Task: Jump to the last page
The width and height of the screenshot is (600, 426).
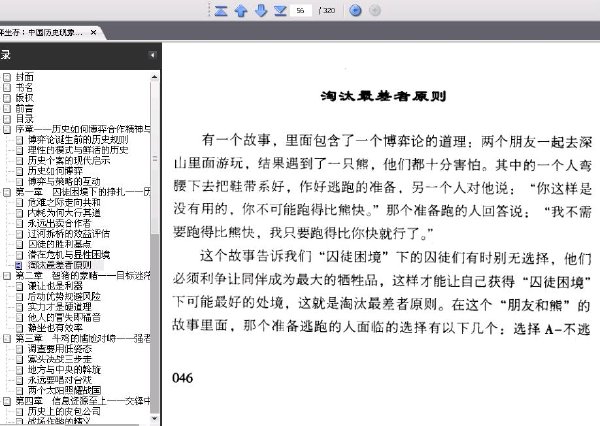Action: coord(280,10)
